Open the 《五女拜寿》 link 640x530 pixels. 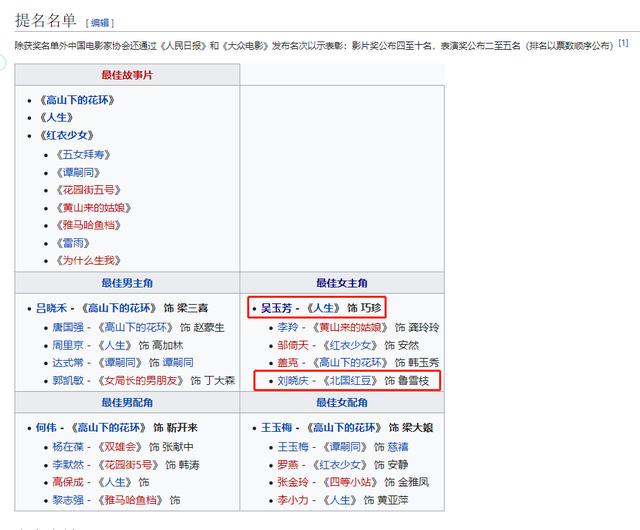tap(83, 154)
